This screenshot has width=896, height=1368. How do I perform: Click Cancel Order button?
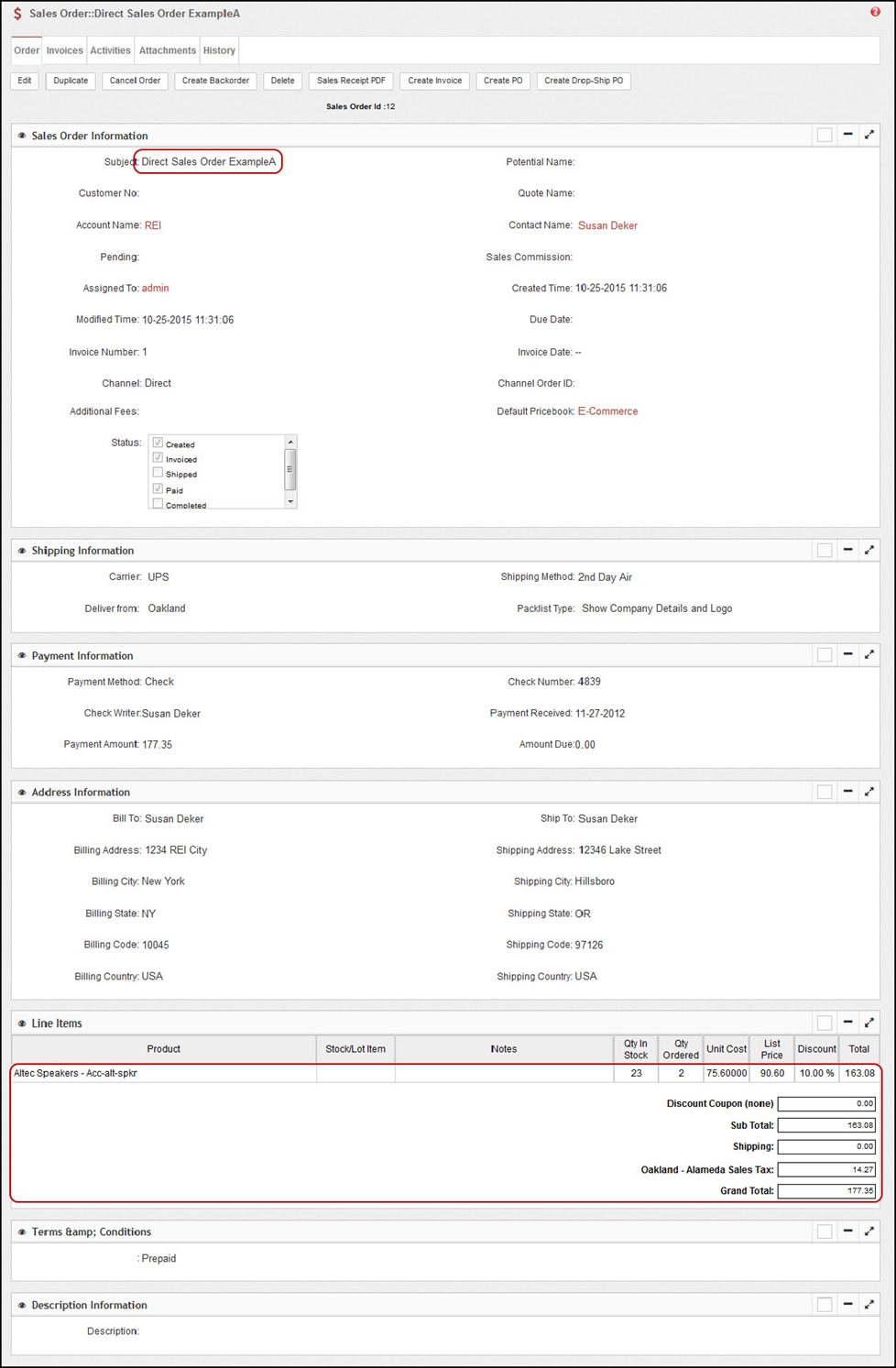point(135,81)
